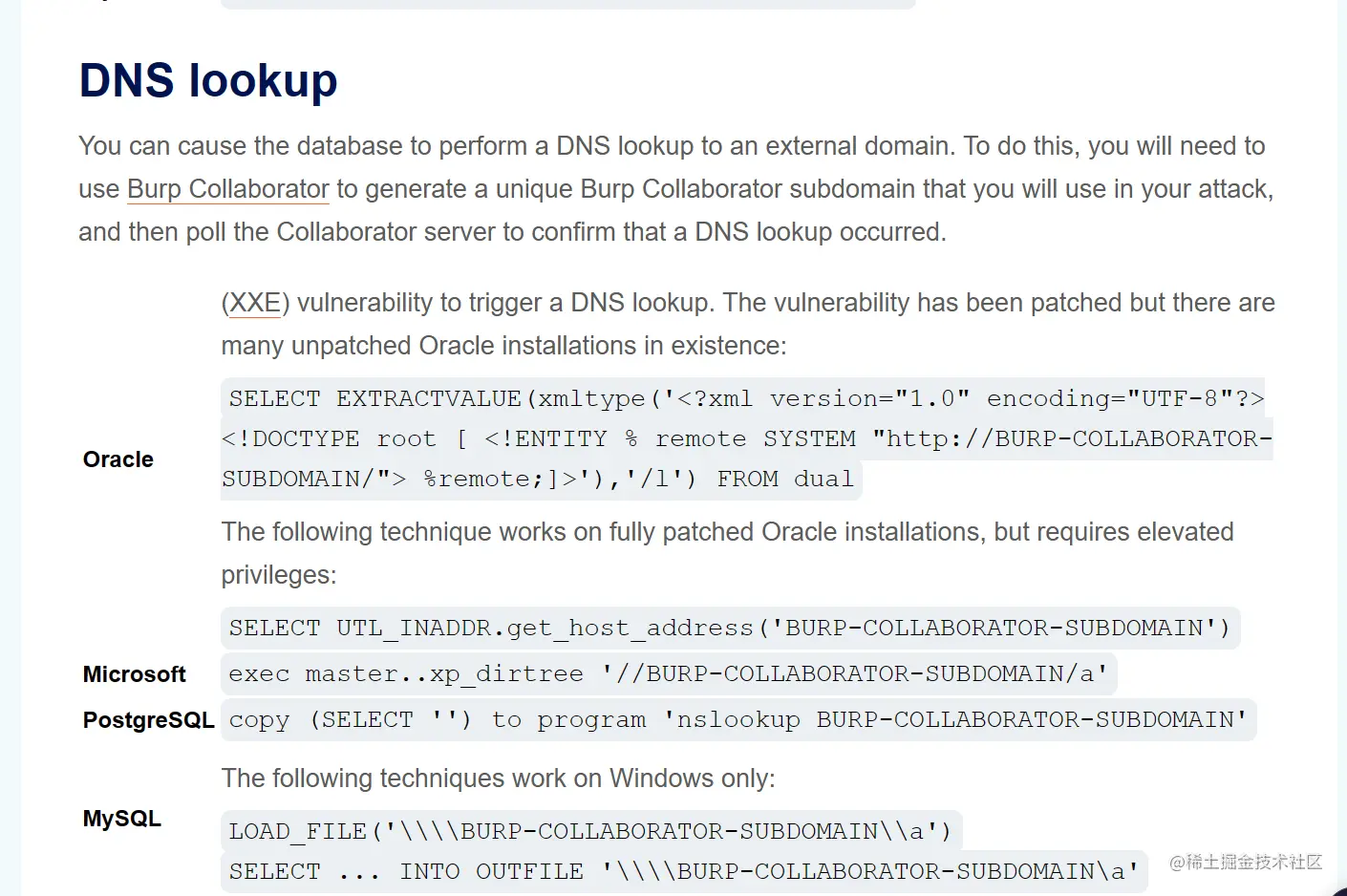Click the intro sentence 'You can cause the database'
Viewport: 1347px width, 896px height.
tap(672, 146)
